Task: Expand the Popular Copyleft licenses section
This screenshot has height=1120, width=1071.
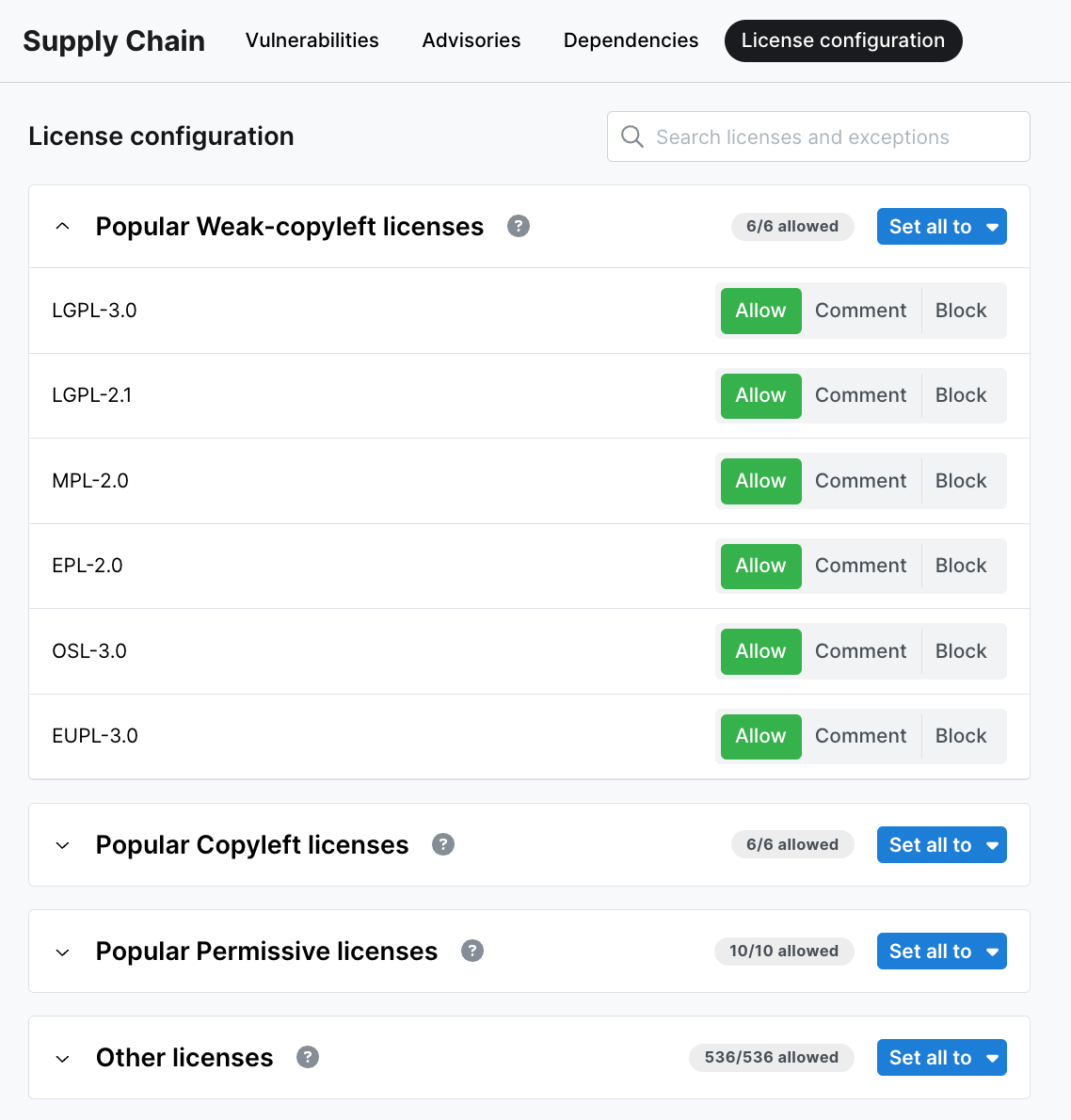Action: [62, 844]
